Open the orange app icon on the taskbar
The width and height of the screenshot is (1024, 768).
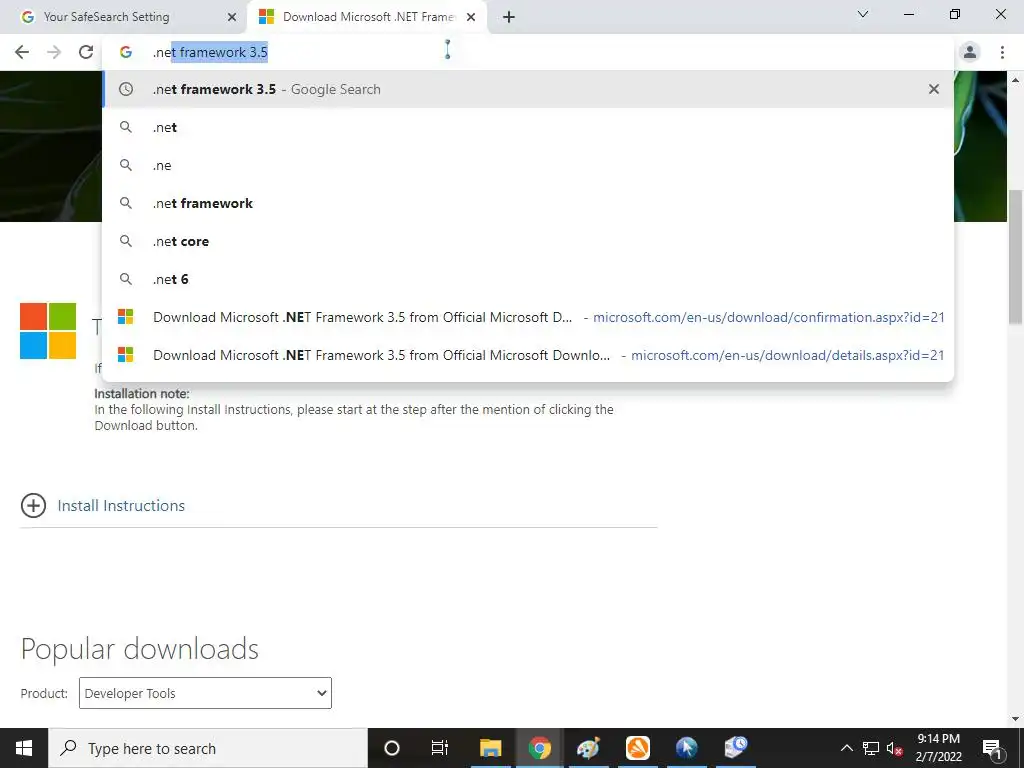pyautogui.click(x=637, y=748)
